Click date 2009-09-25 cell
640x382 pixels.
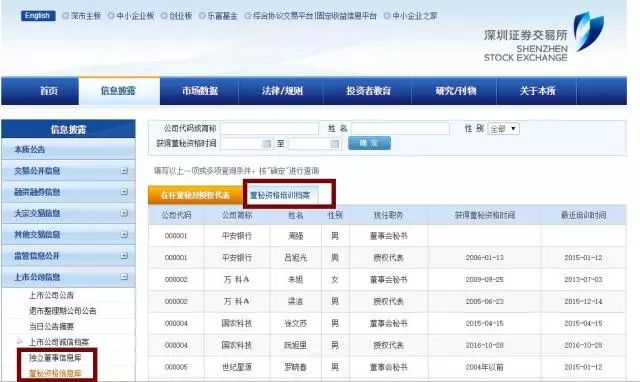(x=484, y=280)
